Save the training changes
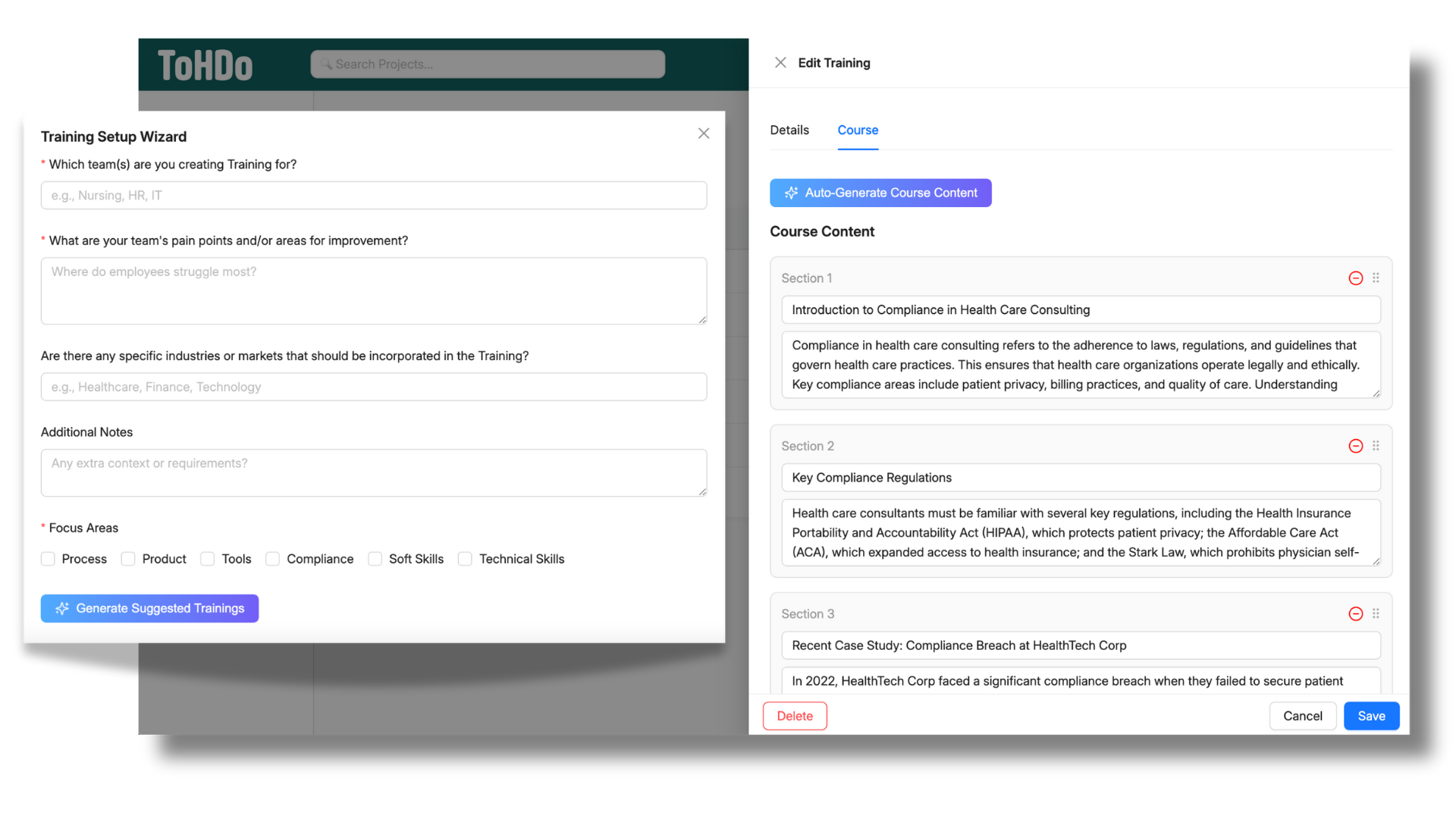The height and width of the screenshot is (819, 1456). pyautogui.click(x=1371, y=716)
